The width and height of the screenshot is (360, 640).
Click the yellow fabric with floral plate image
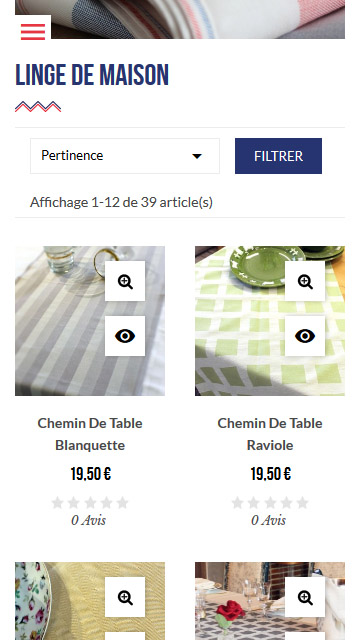(61, 601)
